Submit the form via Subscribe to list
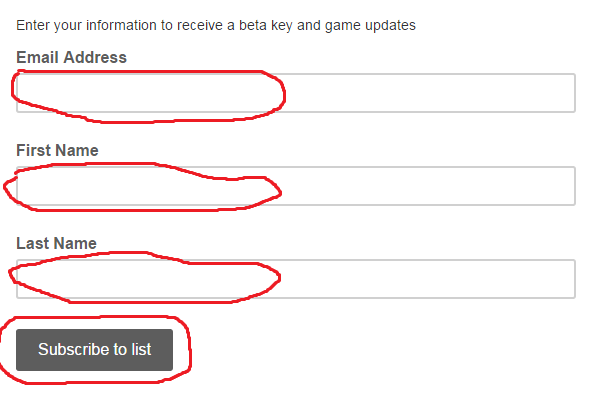The height and width of the screenshot is (397, 590). [94, 350]
